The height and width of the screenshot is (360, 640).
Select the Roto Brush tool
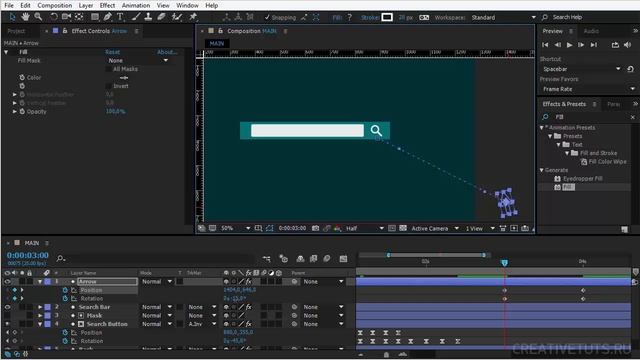177,17
